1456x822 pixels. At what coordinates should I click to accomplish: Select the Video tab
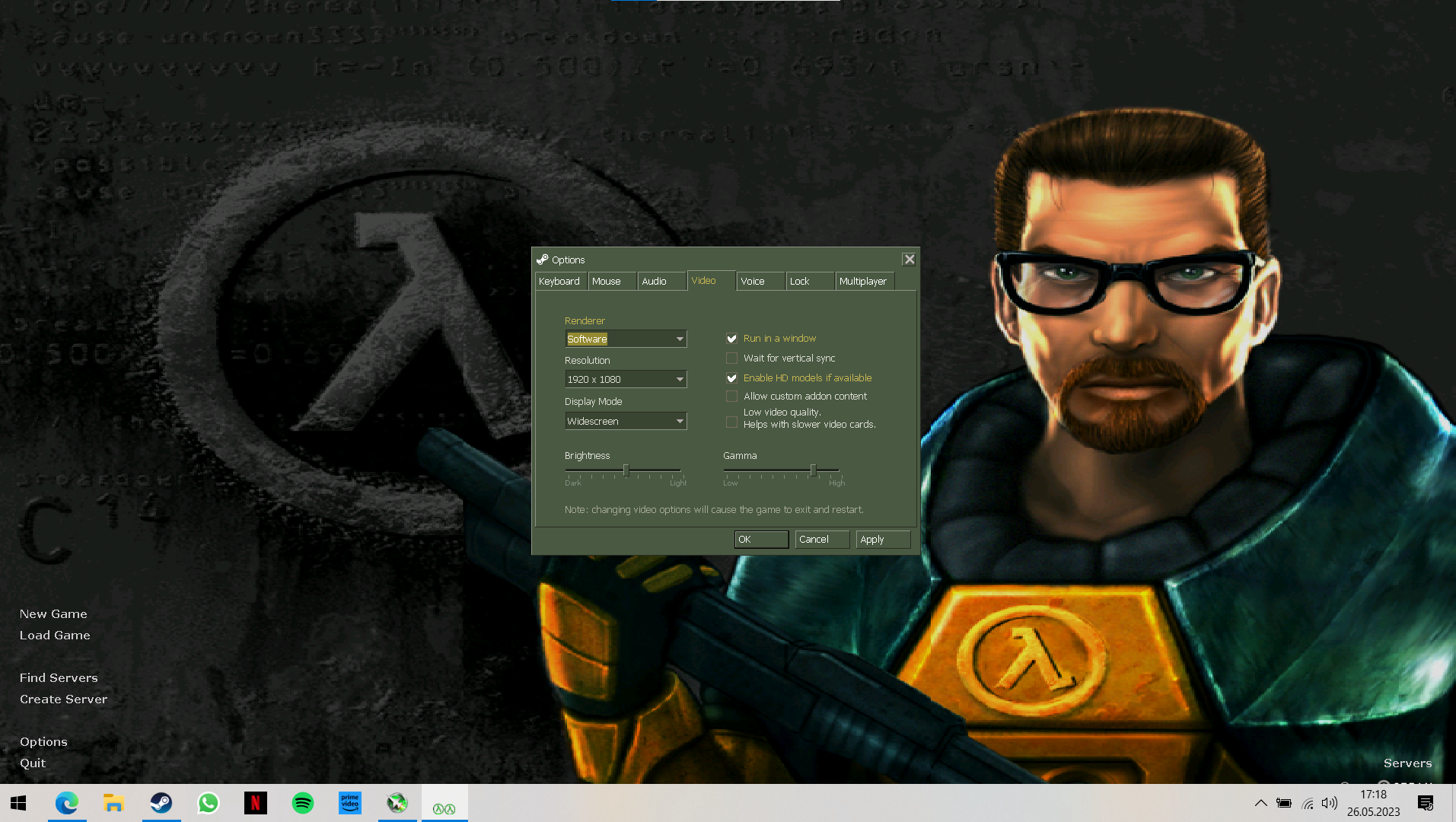click(x=711, y=281)
